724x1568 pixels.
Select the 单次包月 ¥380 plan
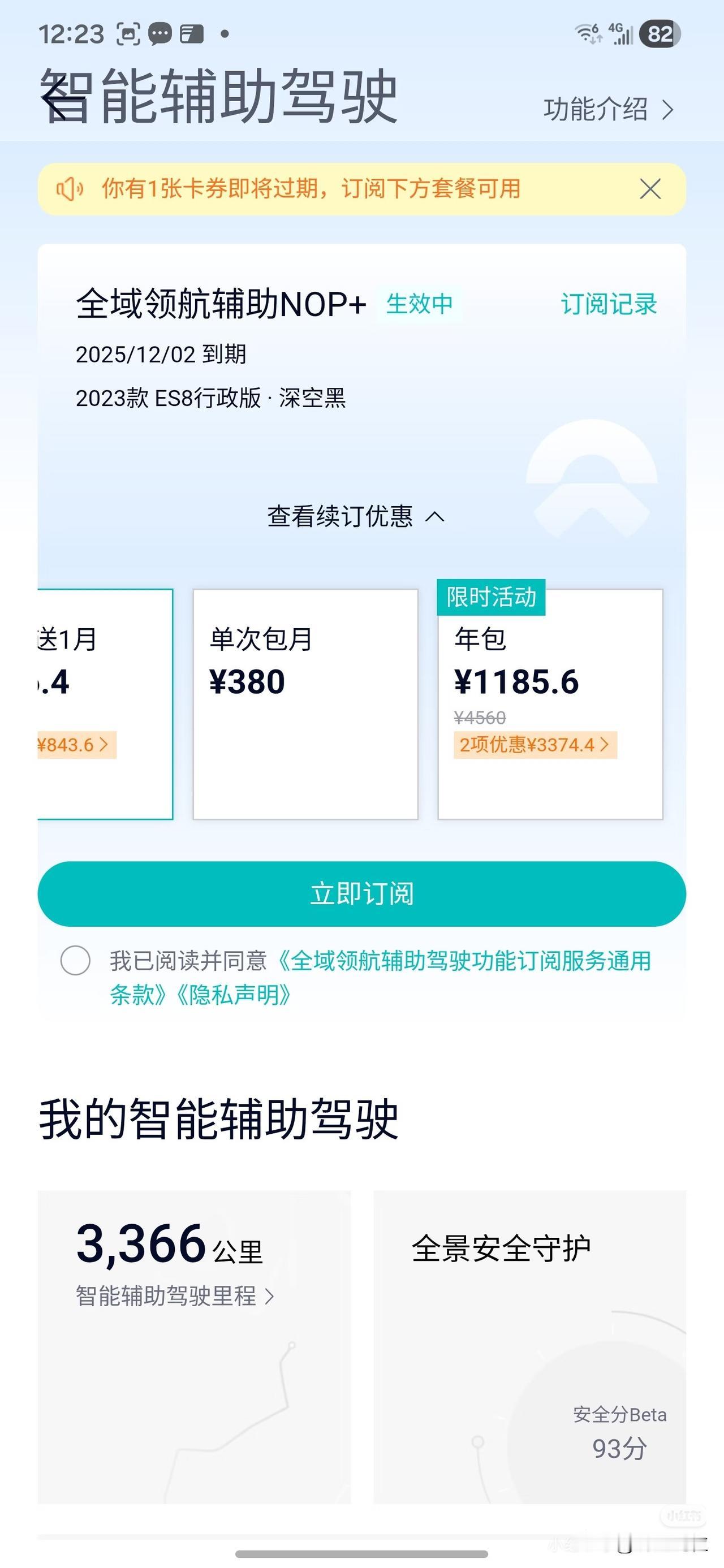click(x=305, y=704)
